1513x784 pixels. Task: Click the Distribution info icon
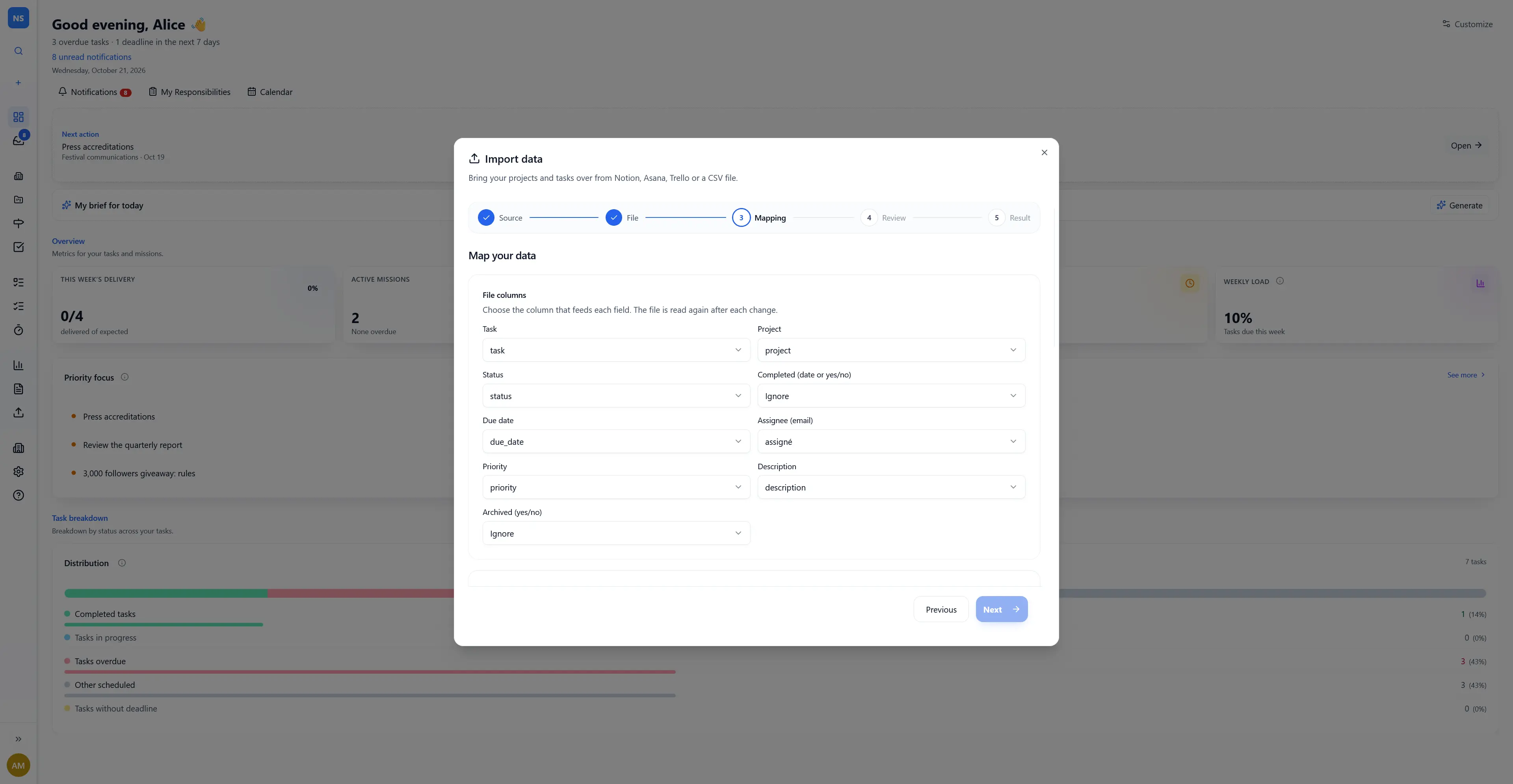tap(122, 563)
